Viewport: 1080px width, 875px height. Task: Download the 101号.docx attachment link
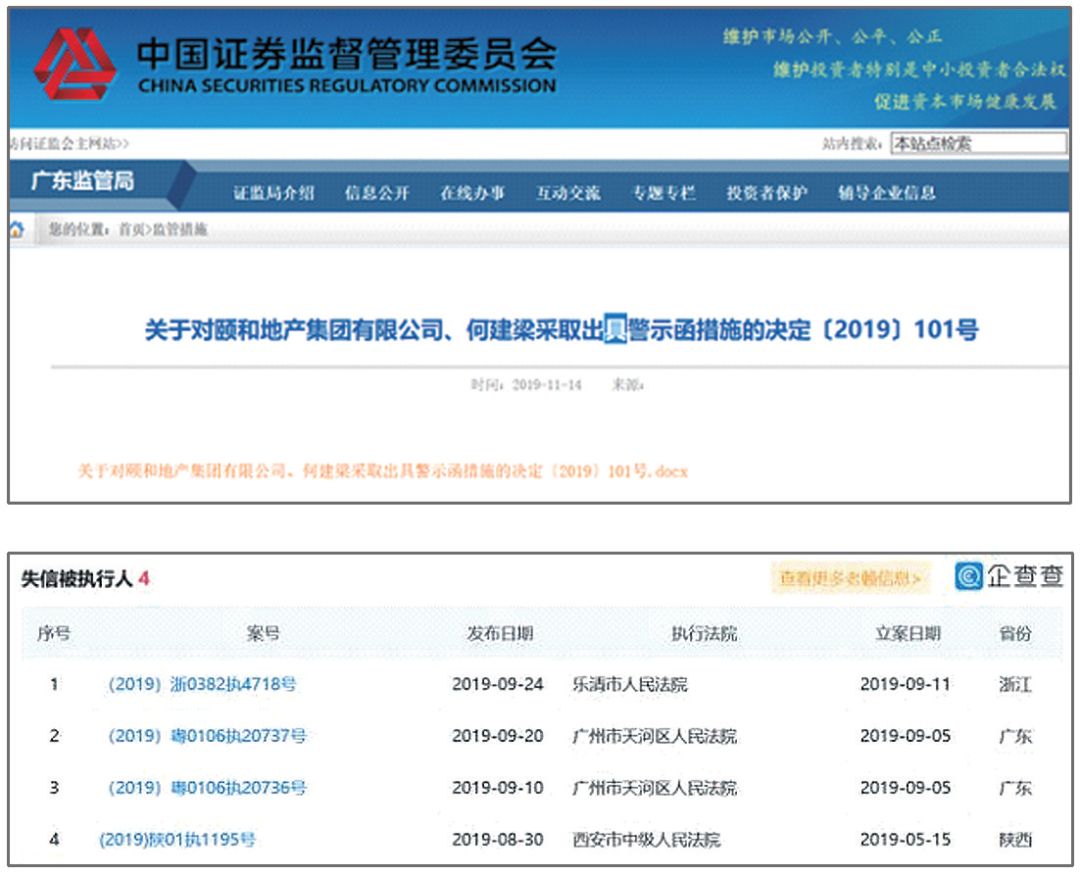383,470
